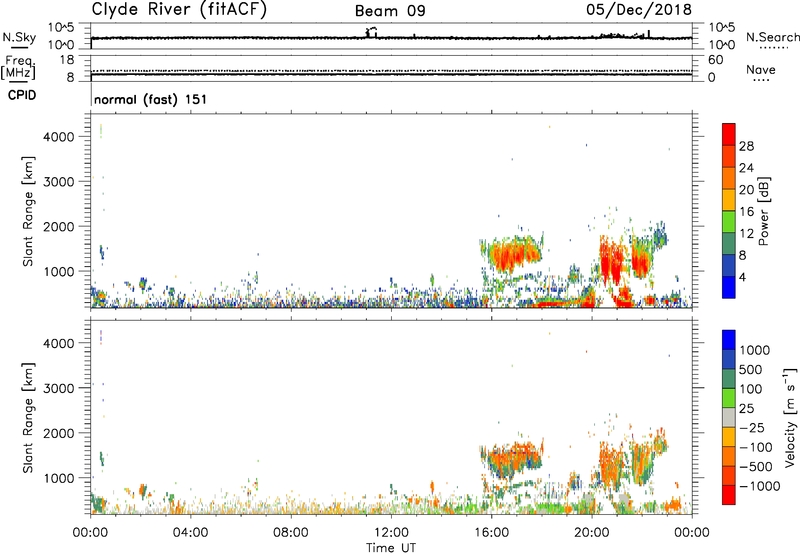Image resolution: width=800 pixels, height=554 pixels.
Task: Click the CPID label
Action: pos(22,95)
